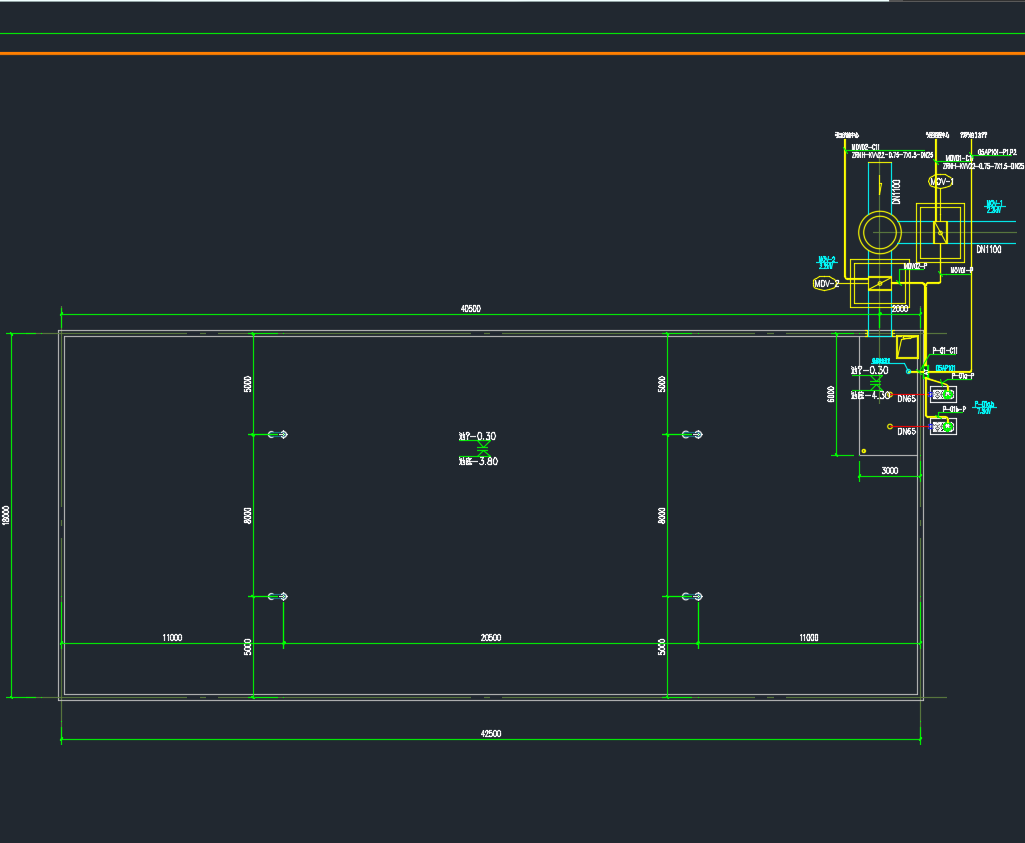Select the -3.80 elevation text in tank center

coord(479,461)
